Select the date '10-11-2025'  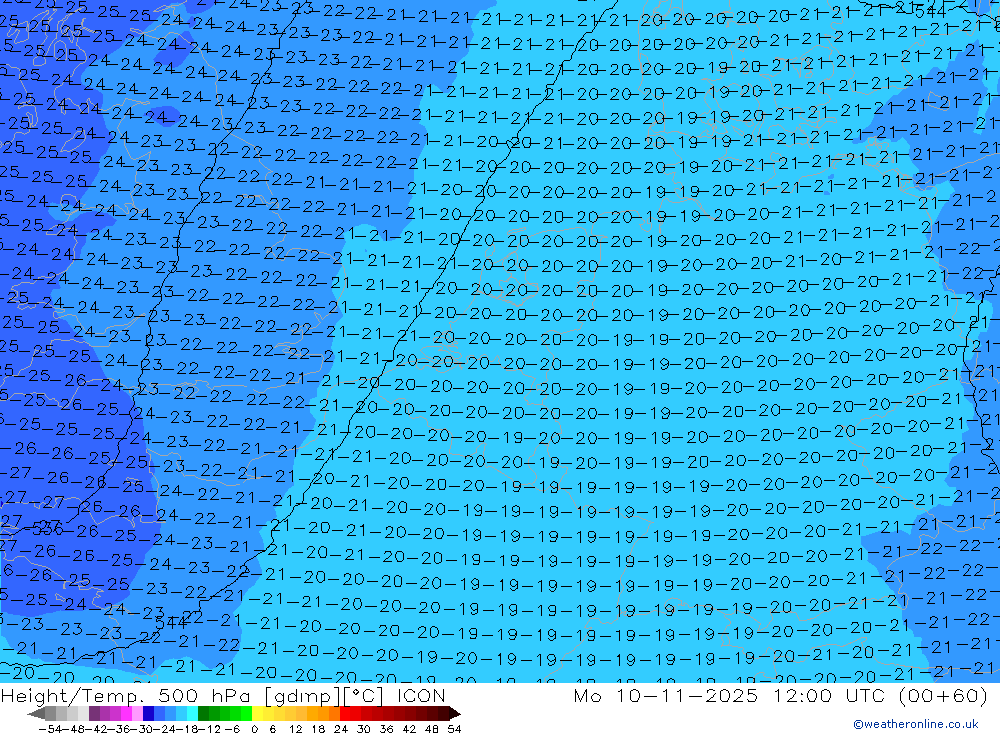pyautogui.click(x=687, y=695)
